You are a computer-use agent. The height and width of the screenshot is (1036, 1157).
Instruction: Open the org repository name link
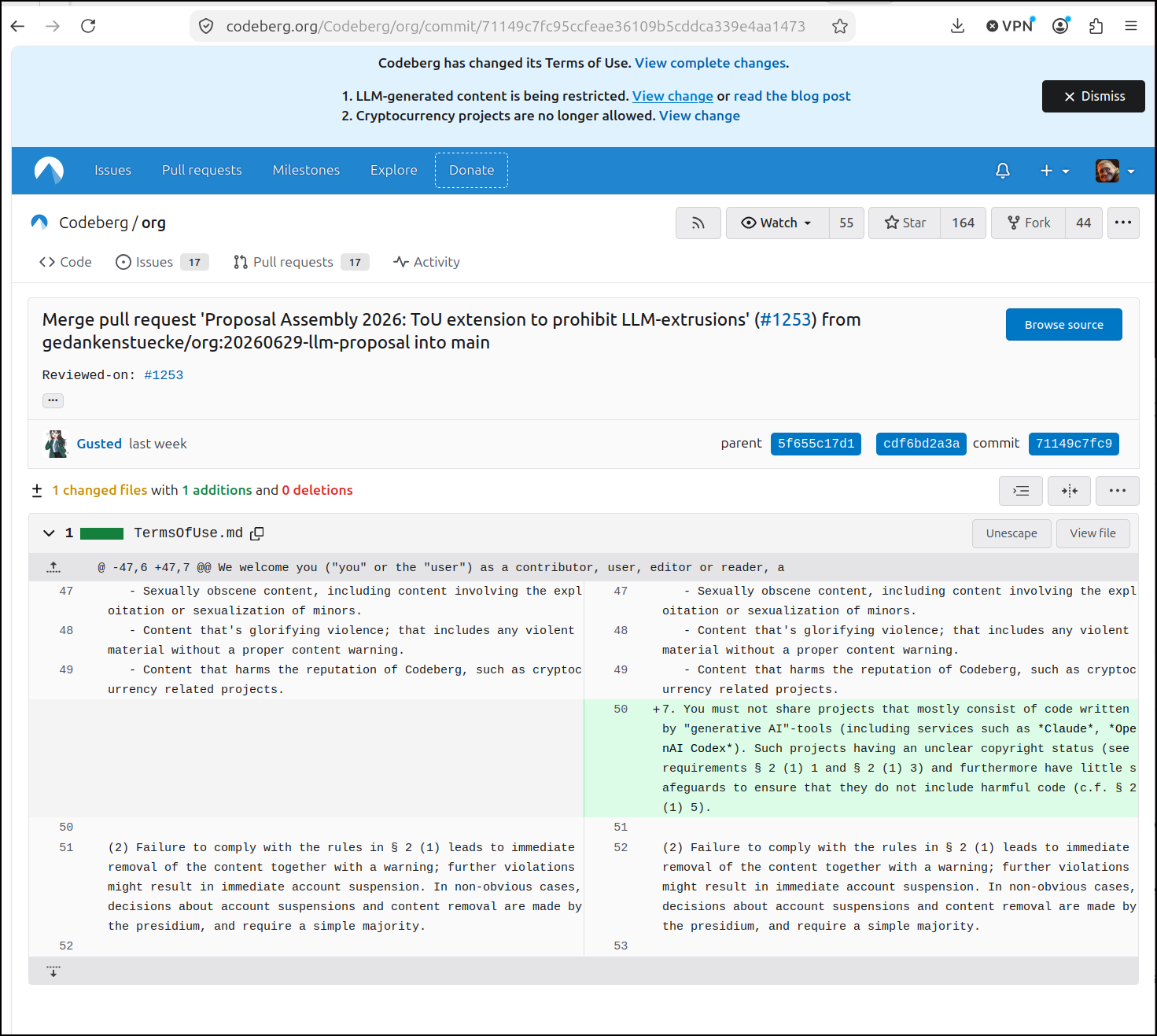pyautogui.click(x=153, y=223)
